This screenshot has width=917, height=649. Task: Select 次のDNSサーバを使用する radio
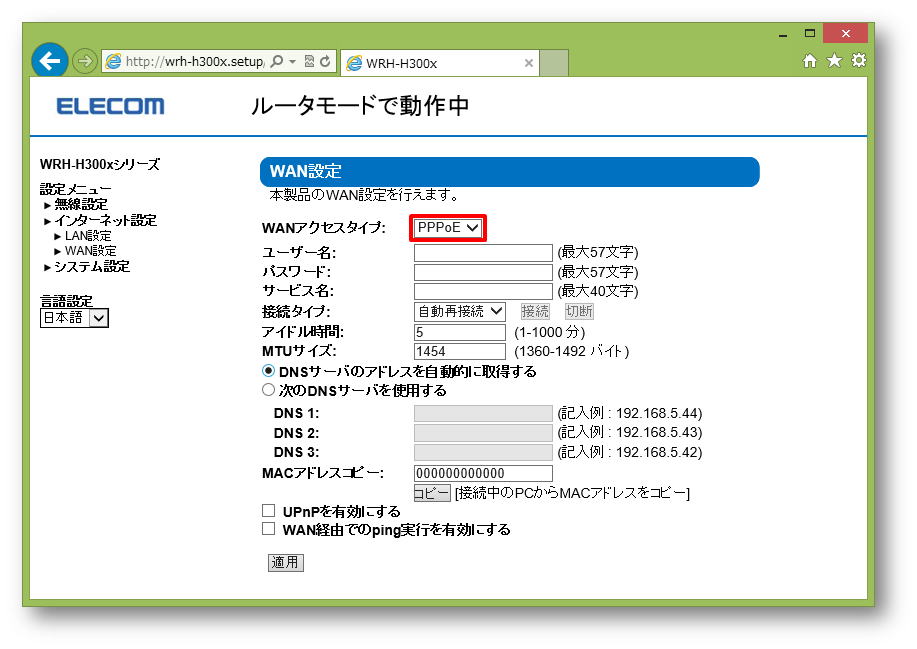(268, 389)
